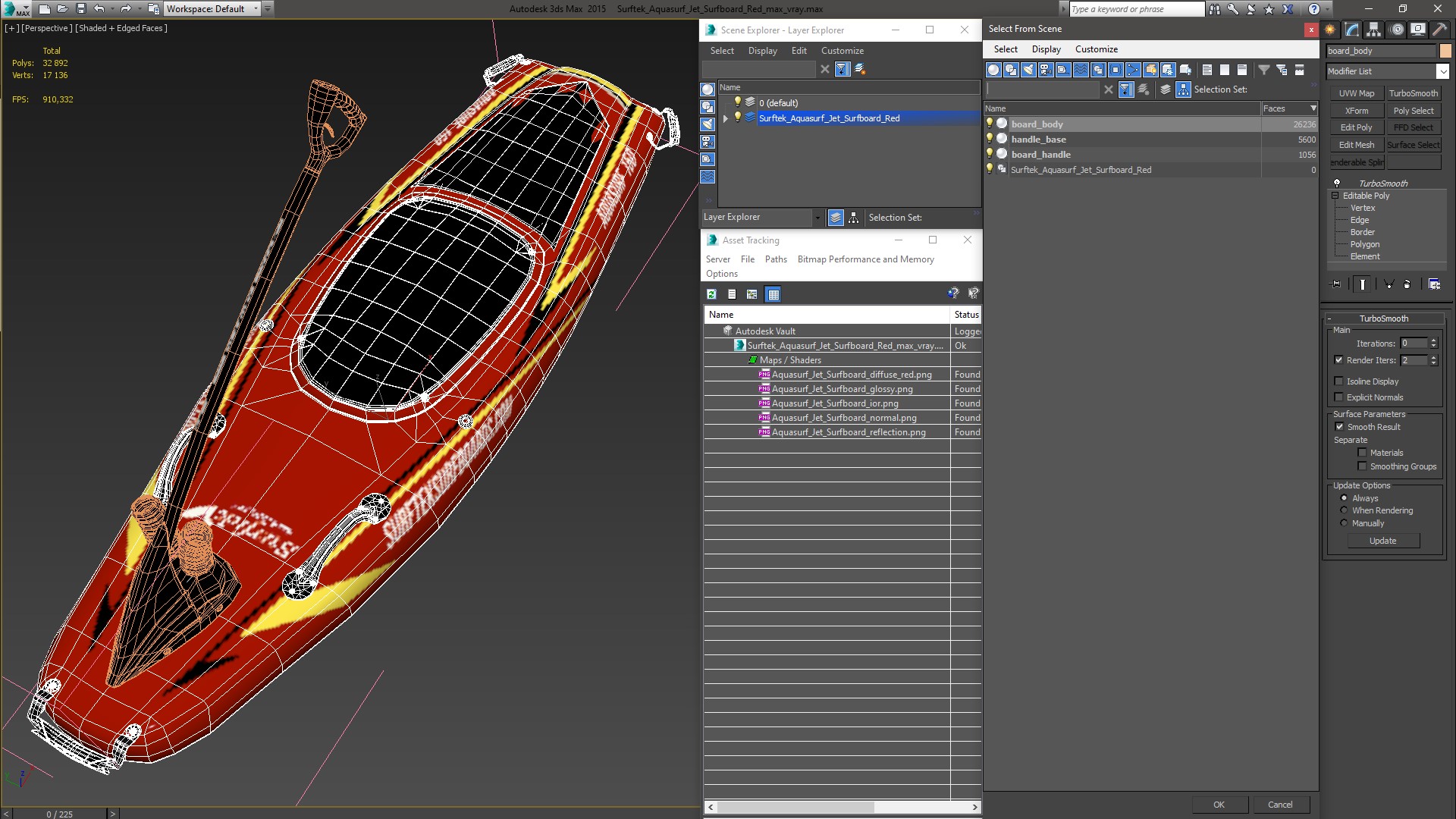
Task: Open the Modifier List dropdown
Action: tap(1442, 71)
